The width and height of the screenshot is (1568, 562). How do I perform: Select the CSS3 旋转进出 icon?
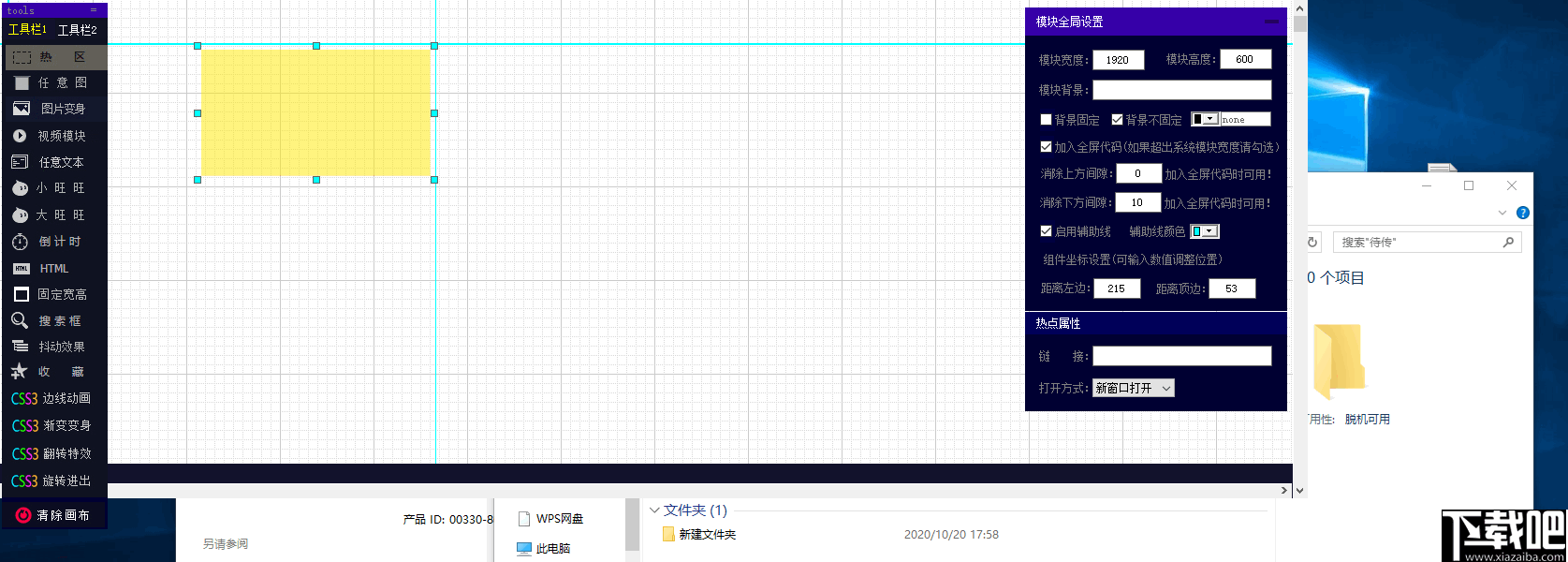click(x=24, y=481)
